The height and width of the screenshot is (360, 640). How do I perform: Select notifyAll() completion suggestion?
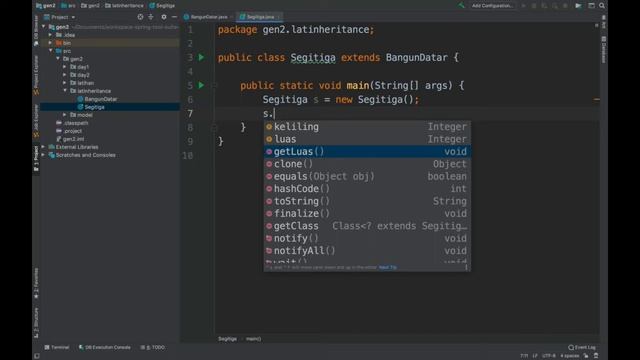pos(367,251)
